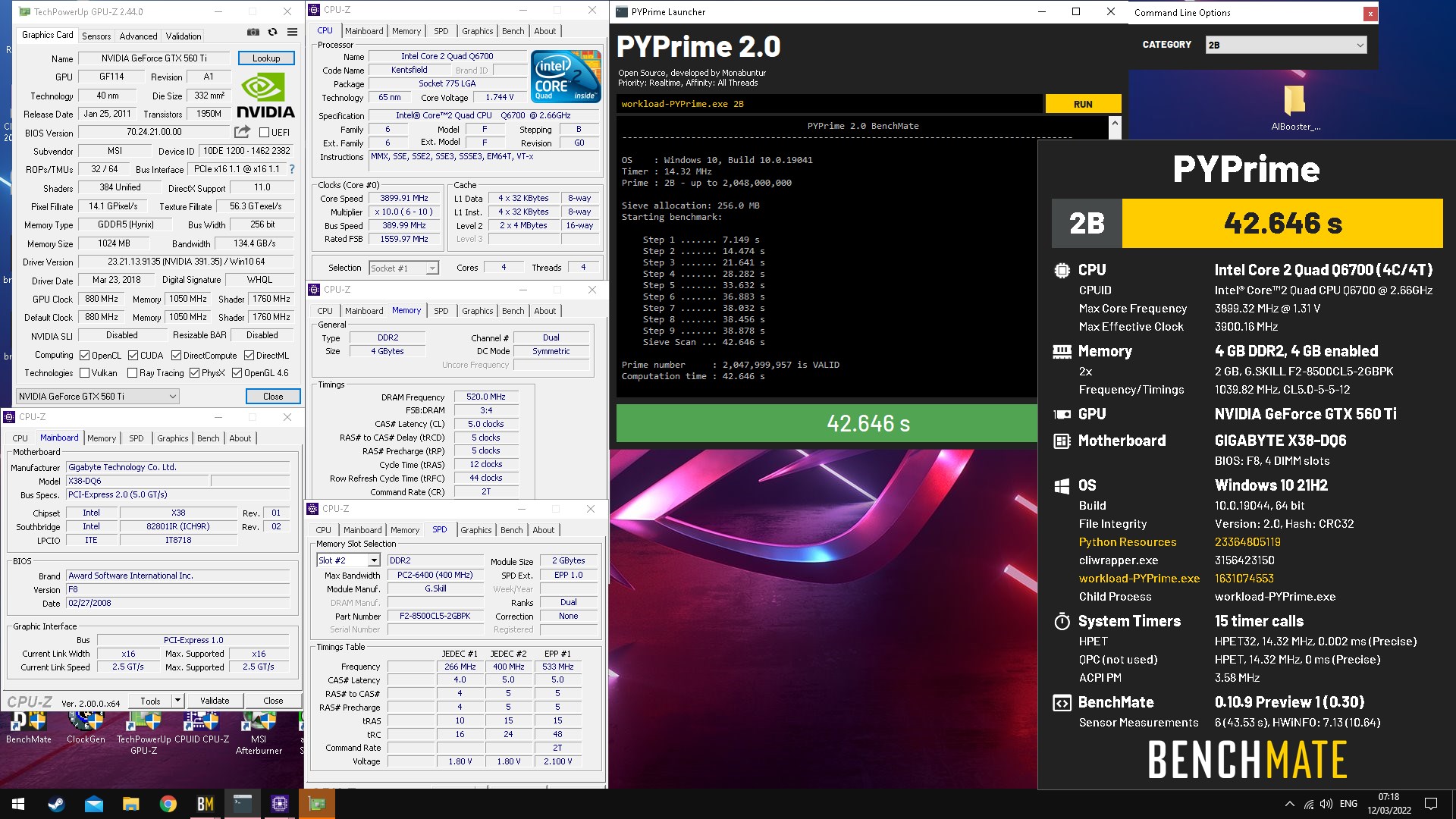Toggle the PhysX checkbox
The image size is (1456, 819).
[x=194, y=372]
